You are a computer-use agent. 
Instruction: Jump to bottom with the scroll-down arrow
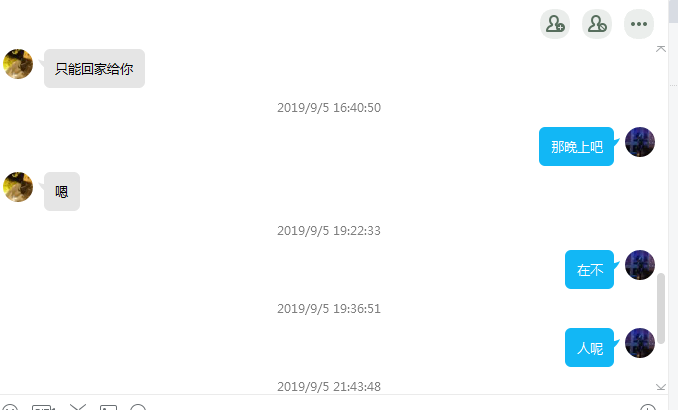tap(661, 387)
